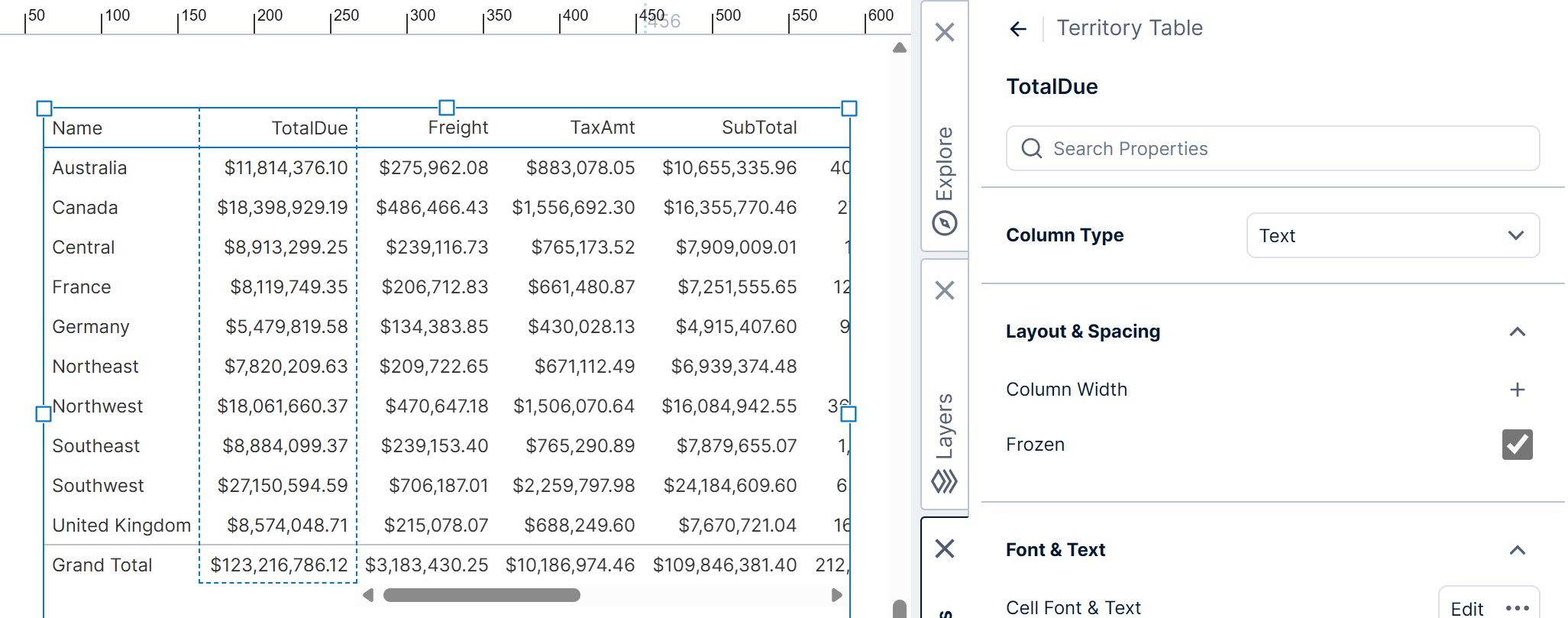This screenshot has height=618, width=1568.
Task: Click the TotalDue column header
Action: [x=309, y=128]
